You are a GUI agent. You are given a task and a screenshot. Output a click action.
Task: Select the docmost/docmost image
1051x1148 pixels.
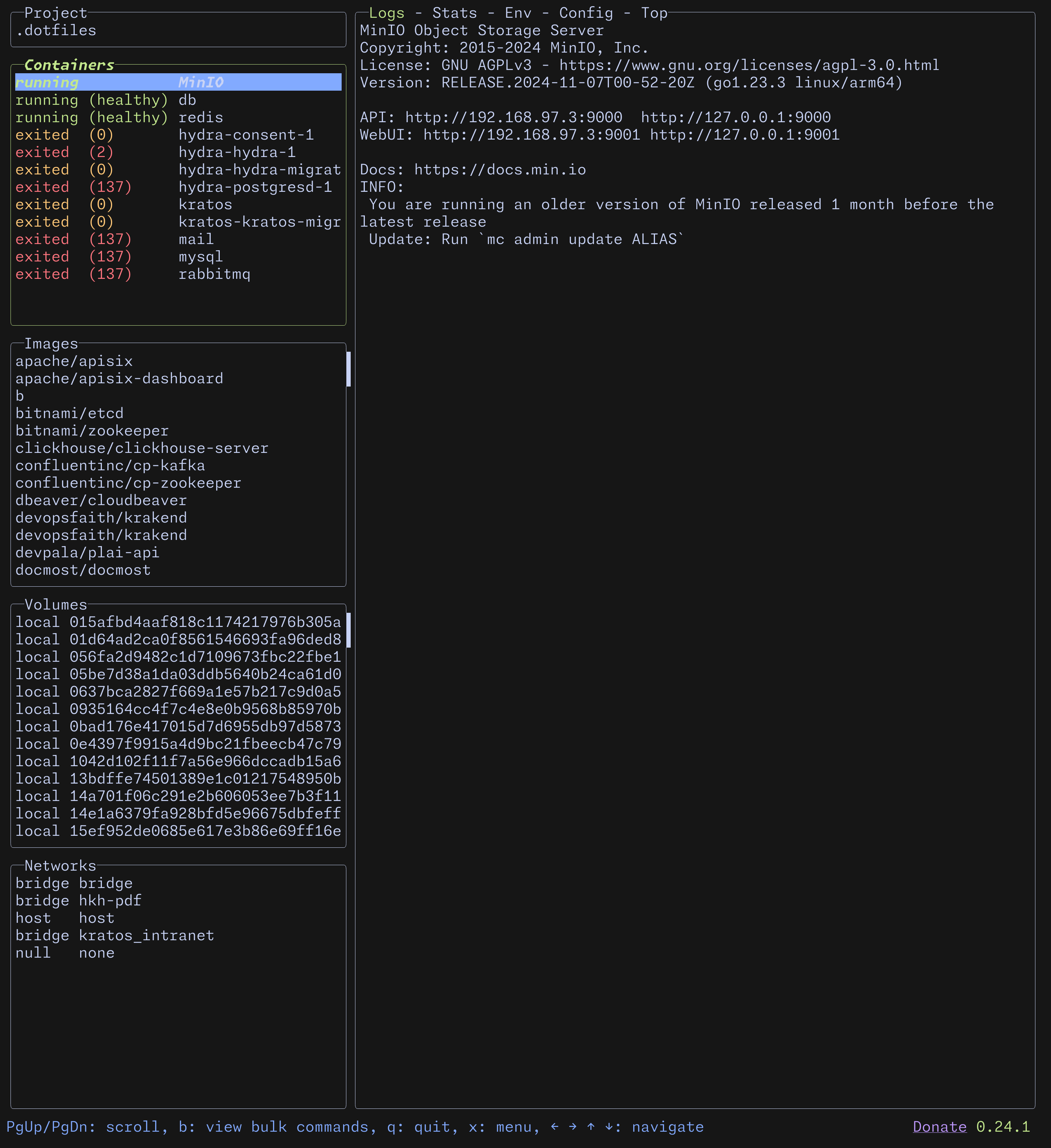(83, 569)
